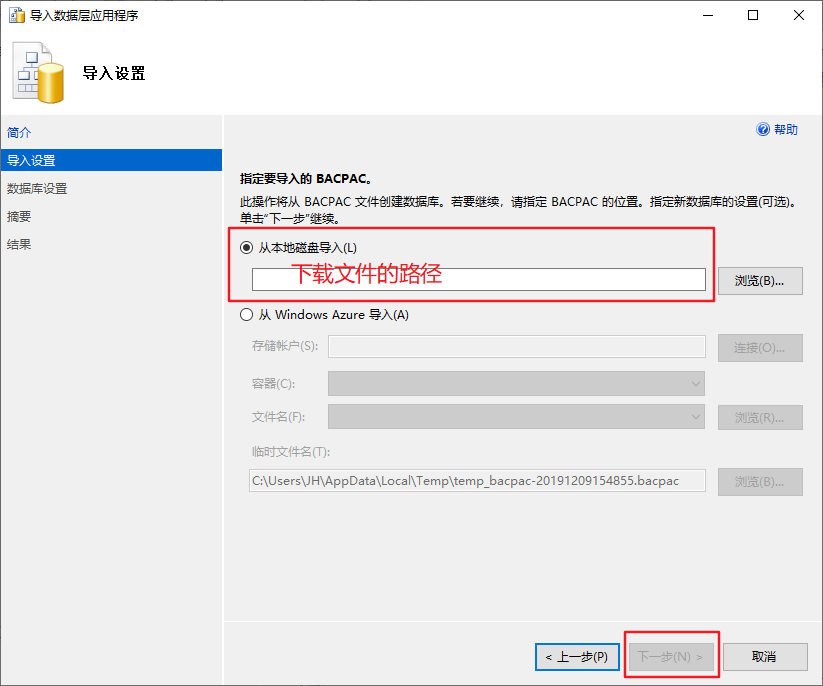
Task: Click the 容器(C): label
Action: coord(273,384)
